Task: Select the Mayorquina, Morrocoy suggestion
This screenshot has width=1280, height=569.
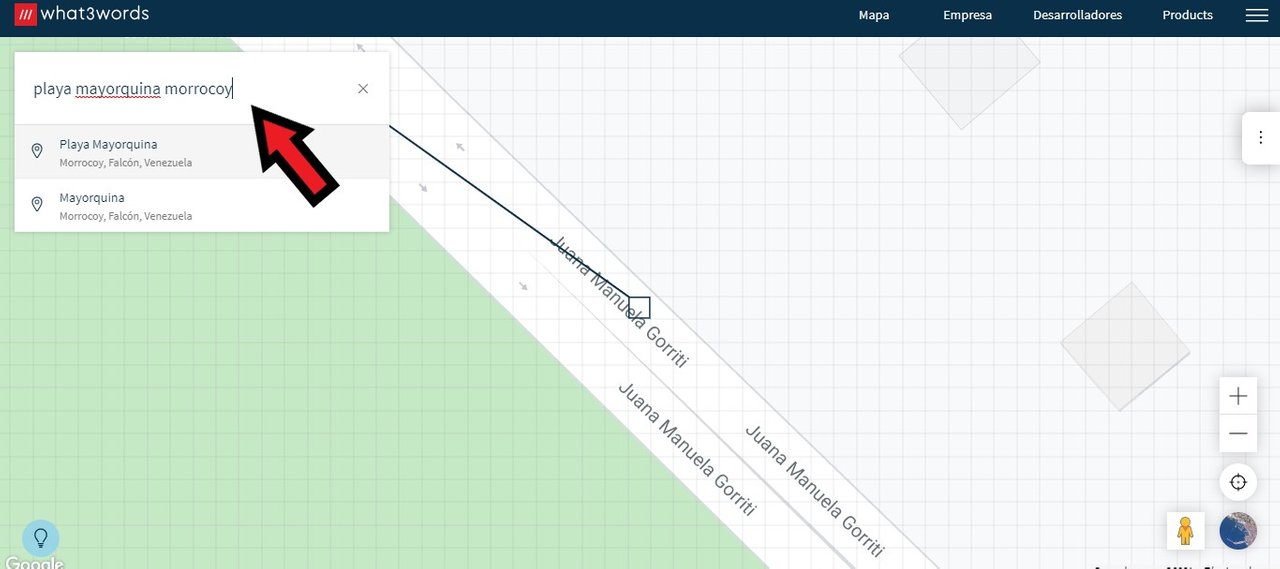Action: pos(202,205)
